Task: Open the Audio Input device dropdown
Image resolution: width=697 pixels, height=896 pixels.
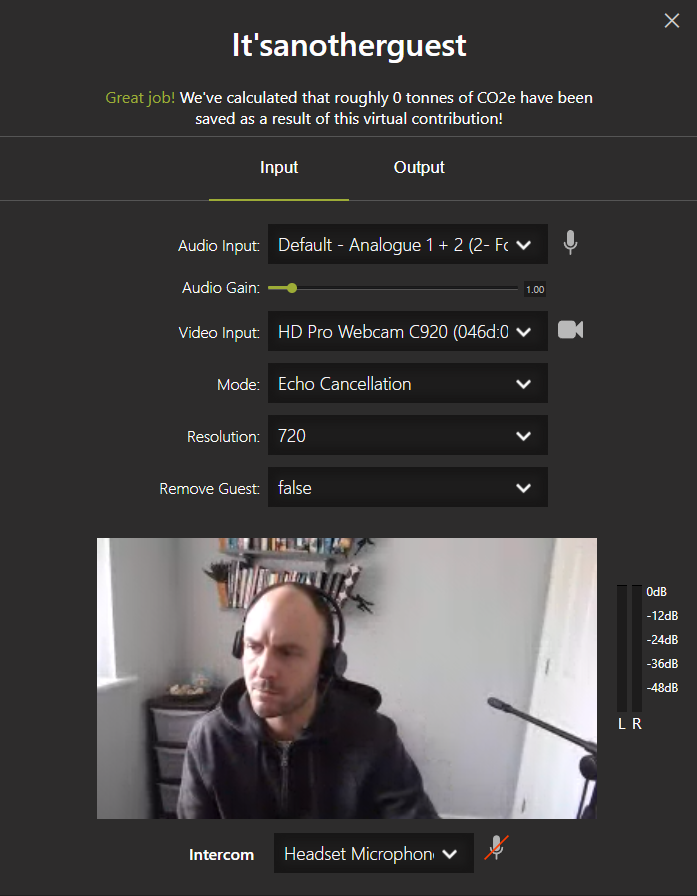Action: click(x=407, y=244)
